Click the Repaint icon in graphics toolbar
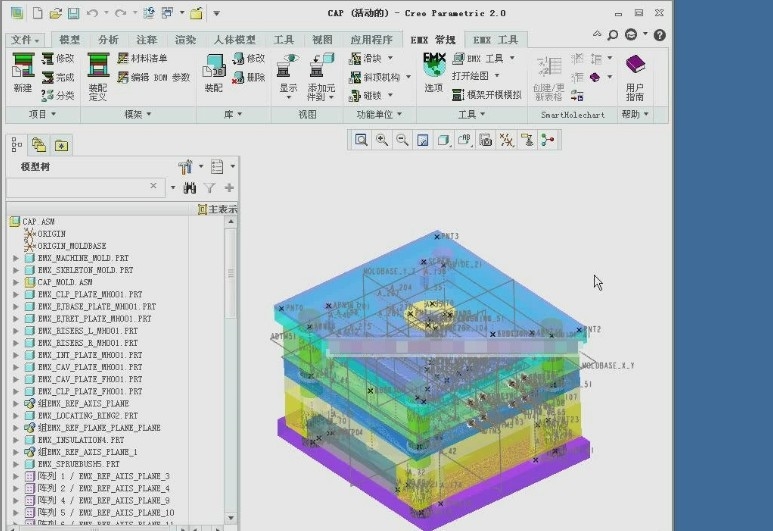The width and height of the screenshot is (773, 531). [423, 140]
